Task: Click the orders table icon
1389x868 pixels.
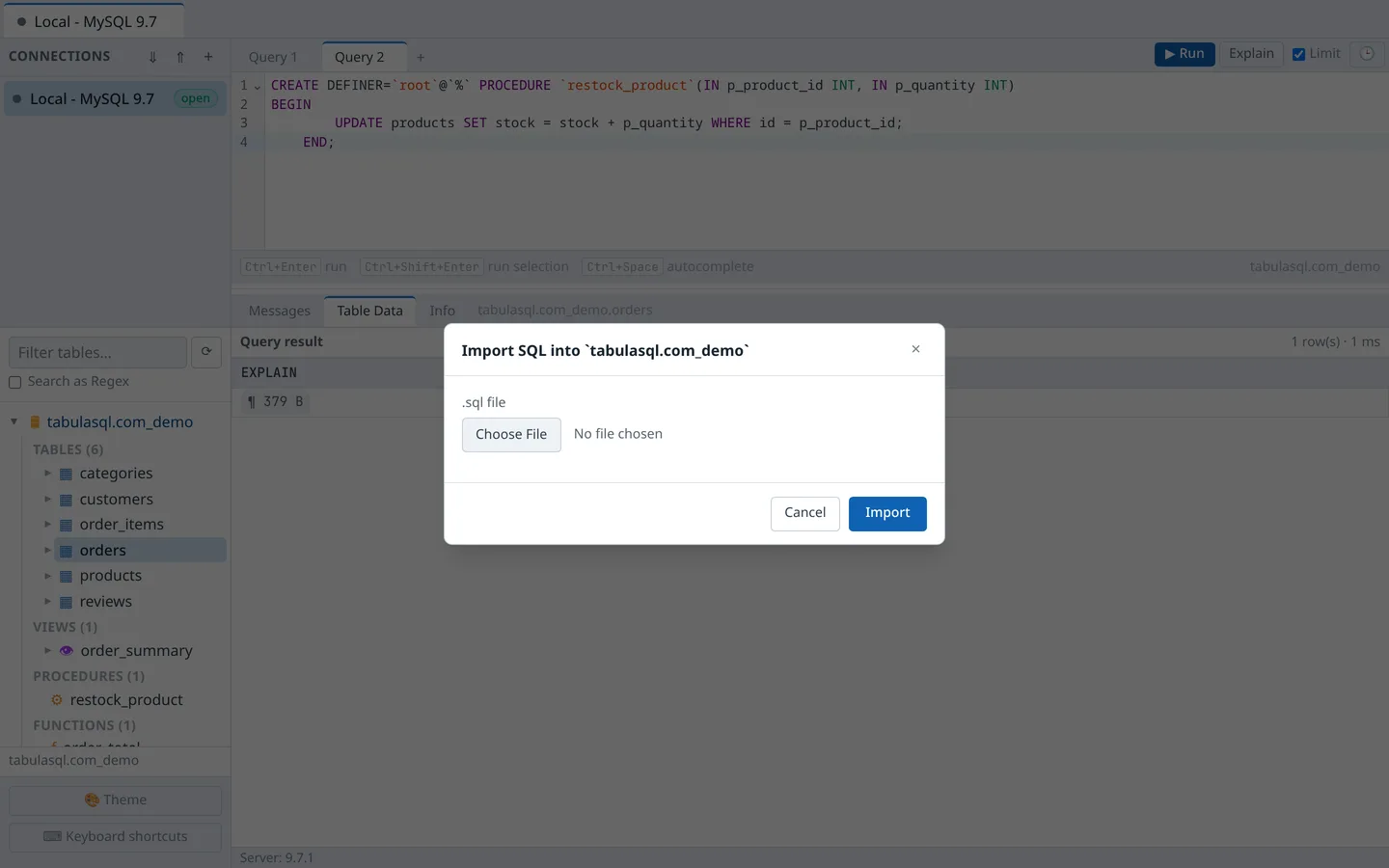Action: tap(66, 551)
